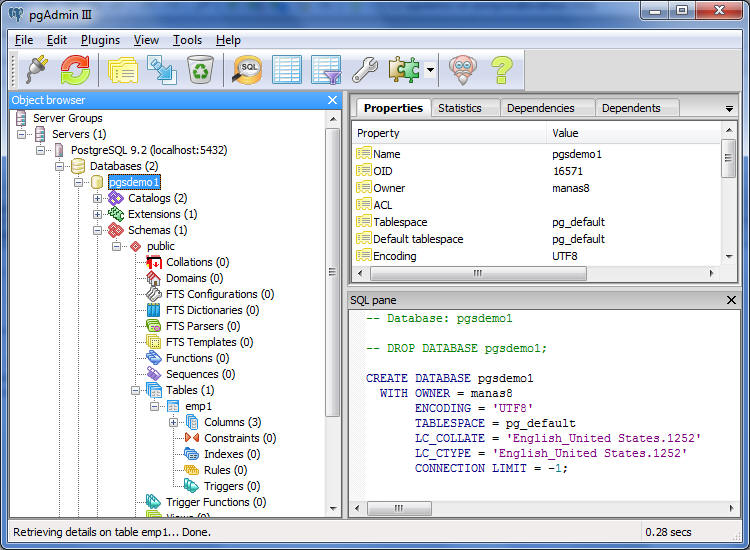Viewport: 750px width, 550px height.
Task: Open the View data grid icon
Action: tap(287, 70)
